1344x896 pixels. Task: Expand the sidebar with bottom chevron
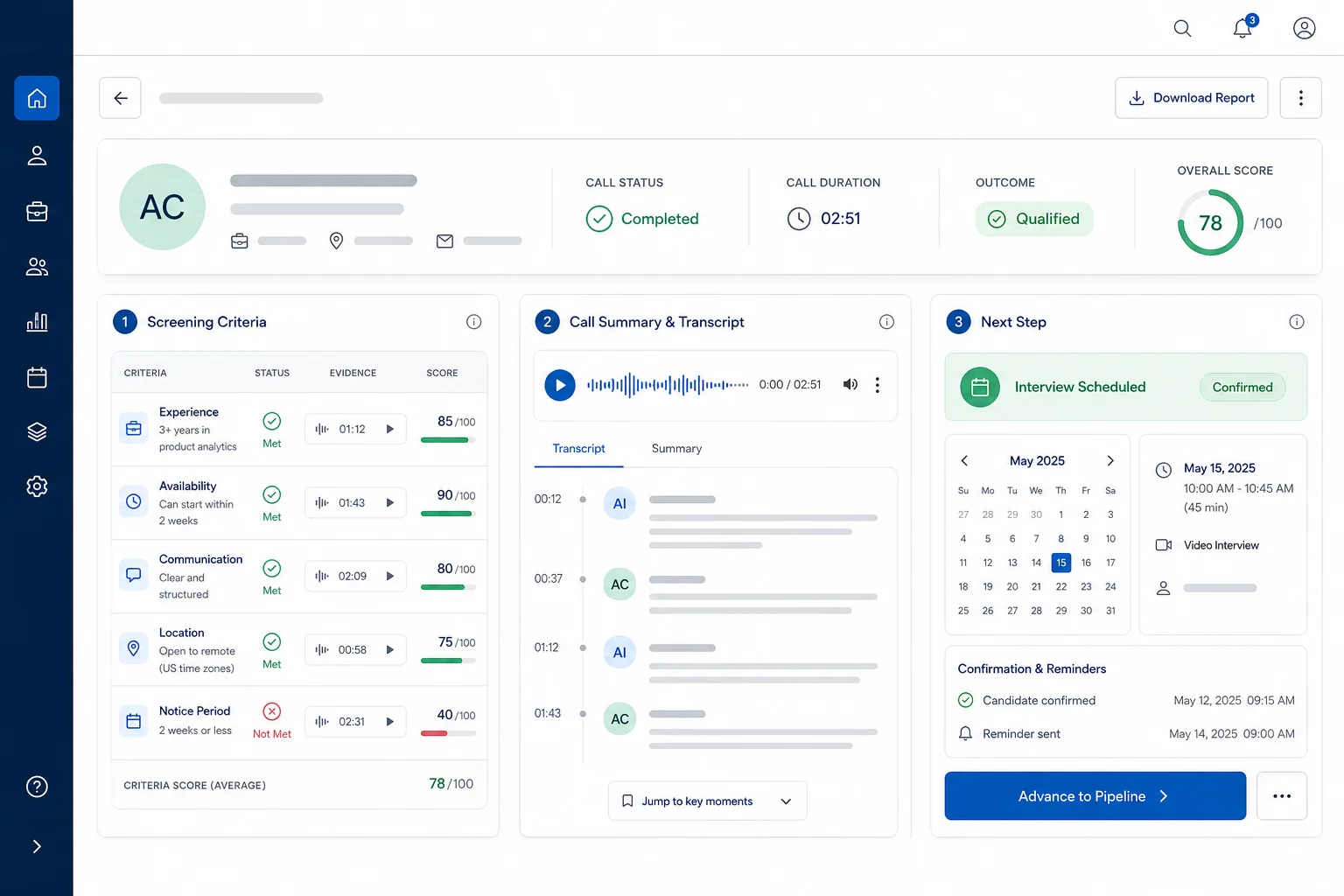[37, 846]
